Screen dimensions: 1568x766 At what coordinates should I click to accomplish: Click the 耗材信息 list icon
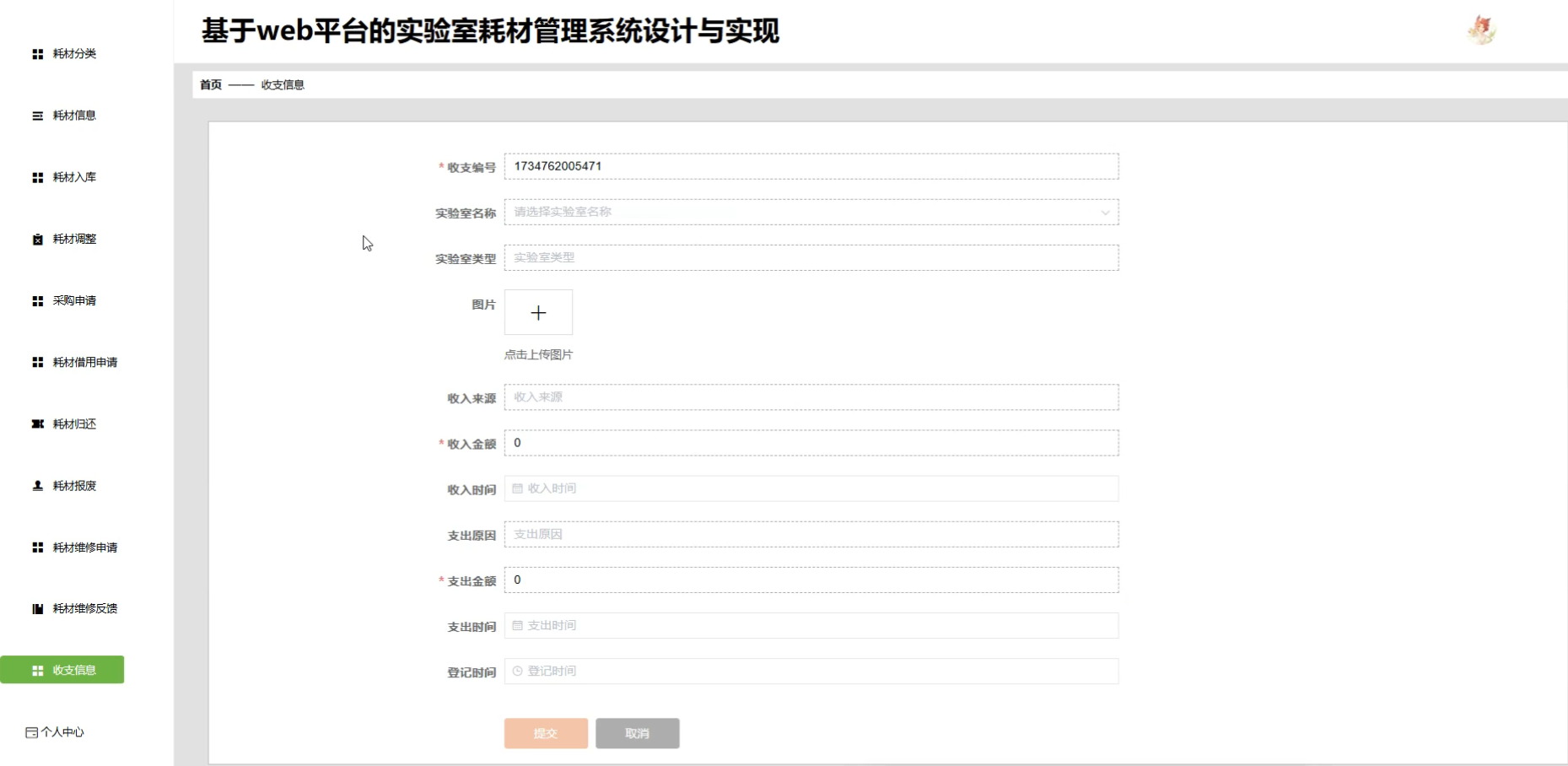click(36, 116)
